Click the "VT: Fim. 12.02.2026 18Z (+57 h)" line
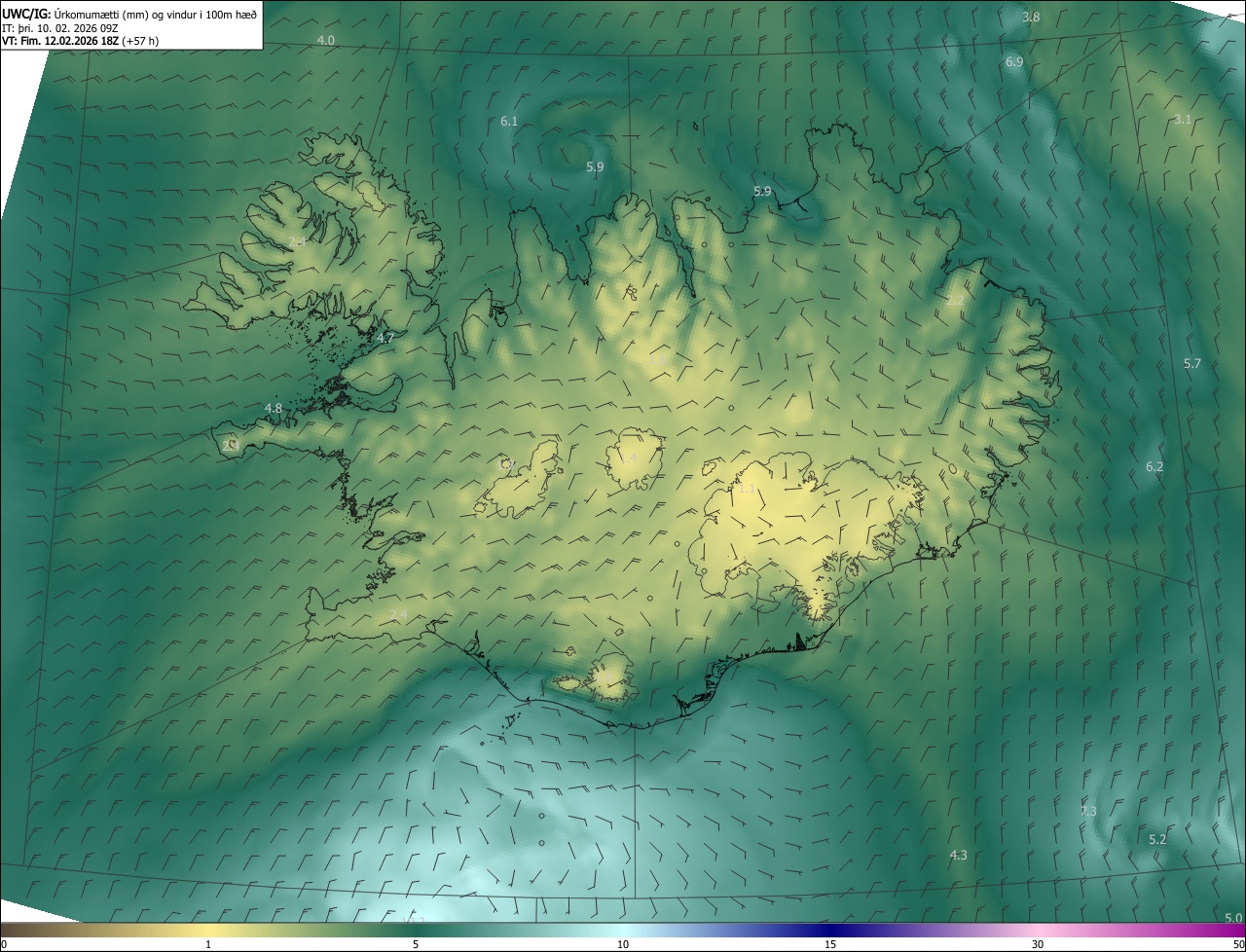The height and width of the screenshot is (952, 1246). [80, 41]
